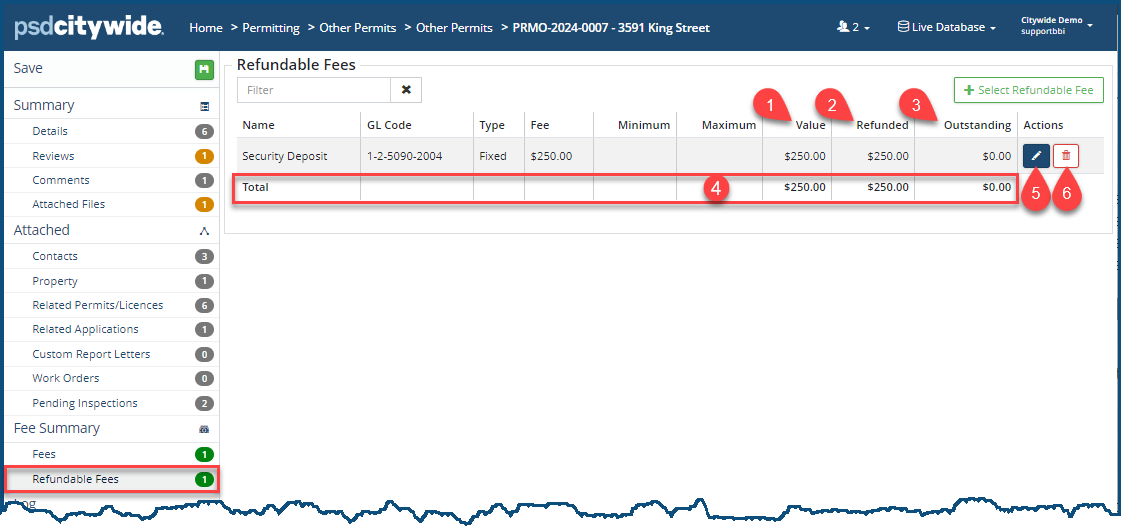Viewport: 1121px width, 531px height.
Task: Collapse the Attached section icon
Action: tap(204, 231)
